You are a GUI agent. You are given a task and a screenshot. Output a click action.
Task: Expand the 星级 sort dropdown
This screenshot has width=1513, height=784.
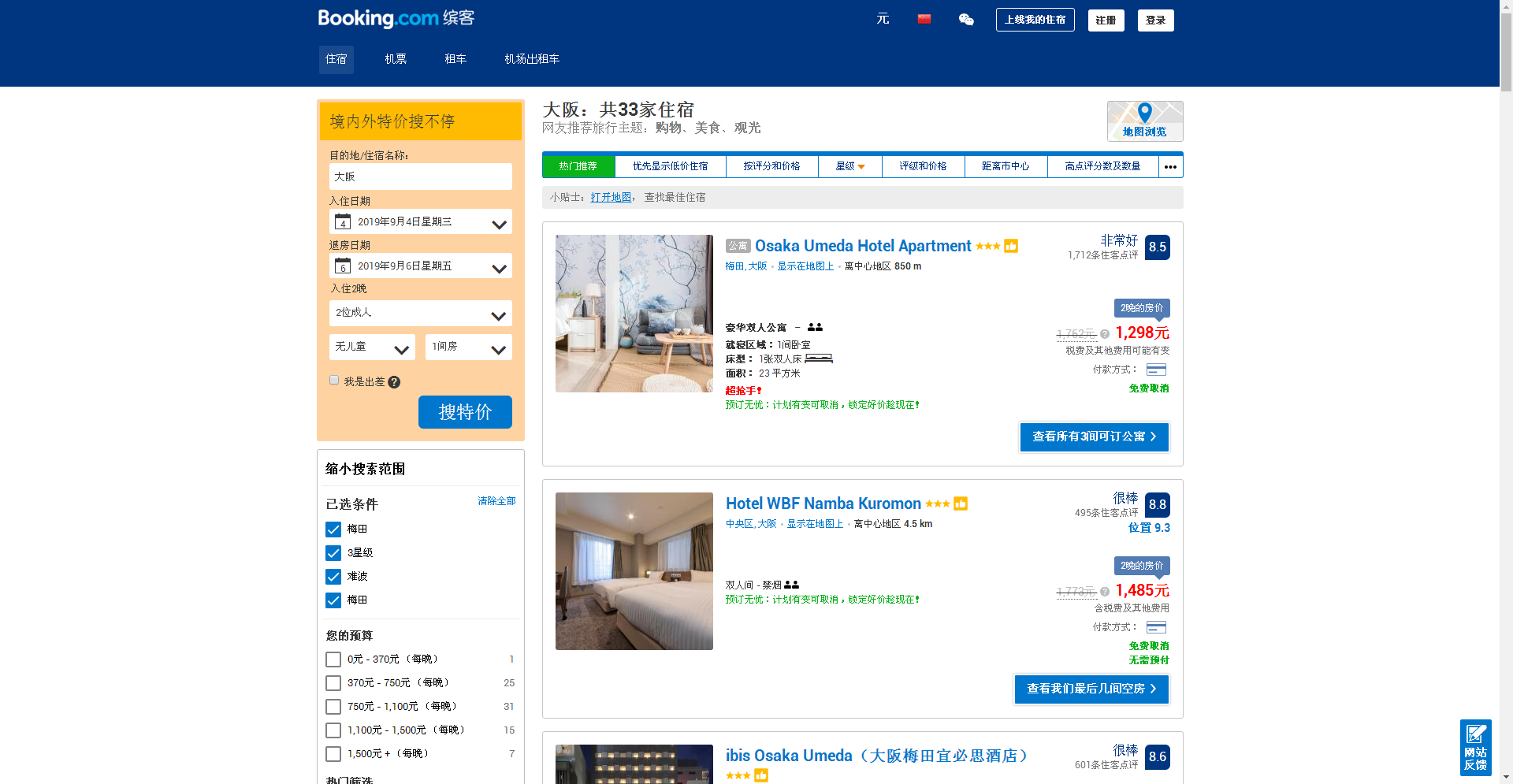coord(850,166)
